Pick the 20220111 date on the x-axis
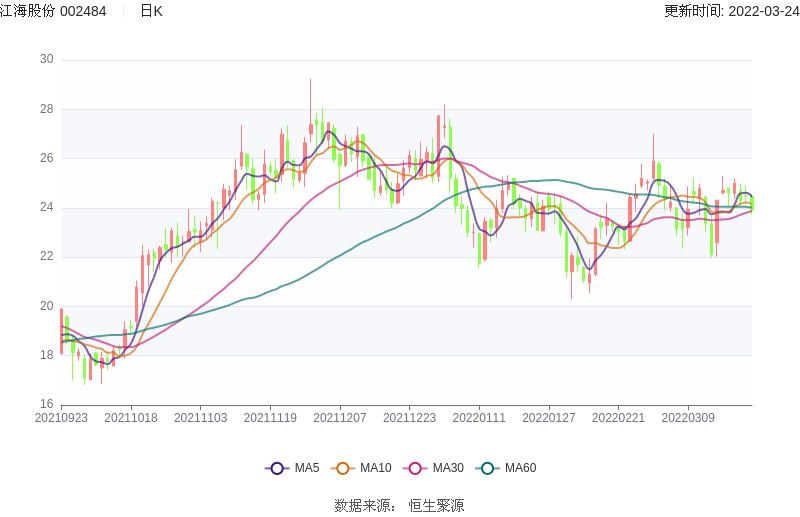The height and width of the screenshot is (517, 800). tap(479, 417)
